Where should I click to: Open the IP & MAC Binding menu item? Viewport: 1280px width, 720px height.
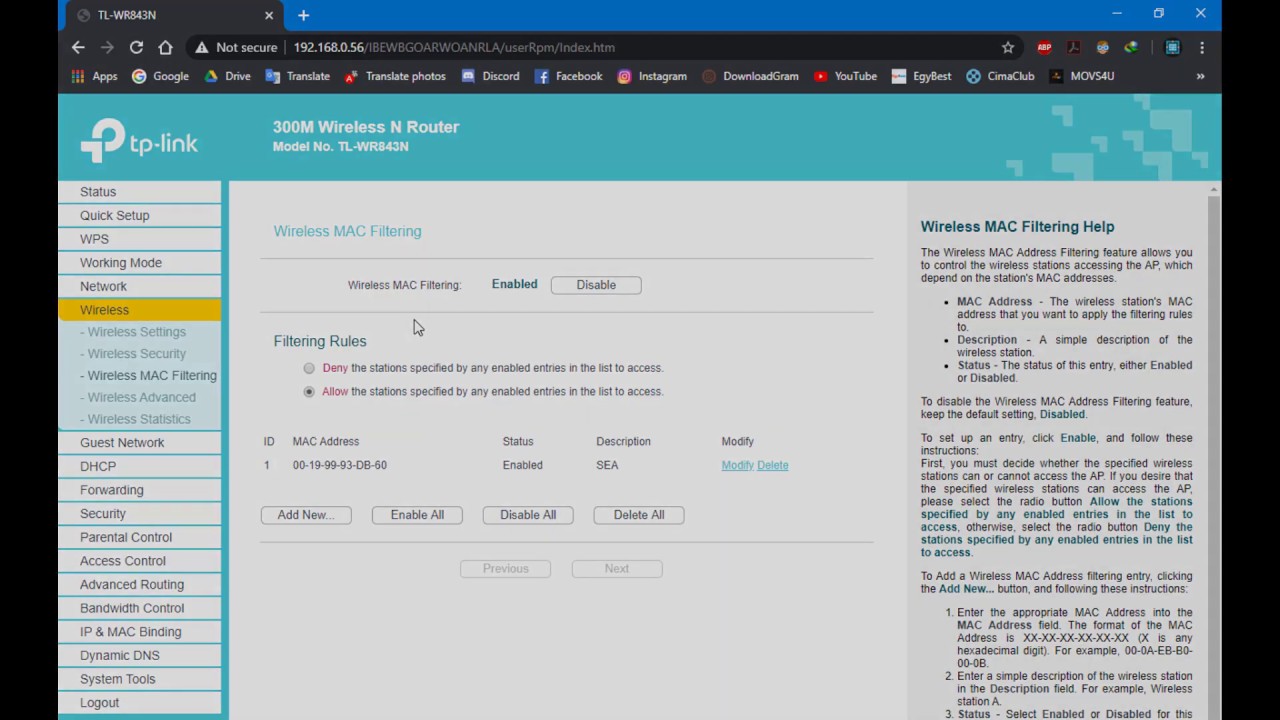(x=139, y=632)
